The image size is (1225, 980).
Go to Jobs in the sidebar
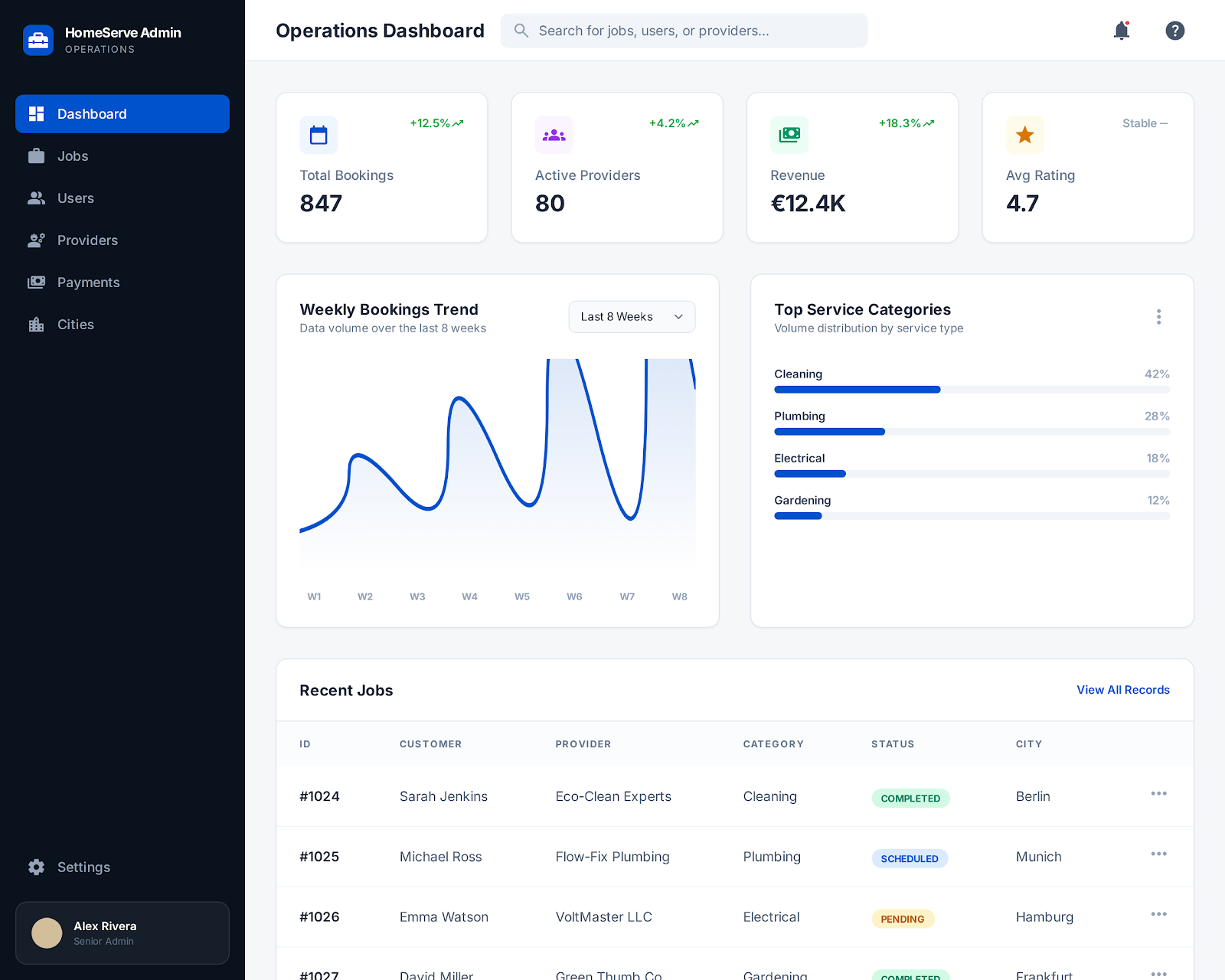coord(73,156)
